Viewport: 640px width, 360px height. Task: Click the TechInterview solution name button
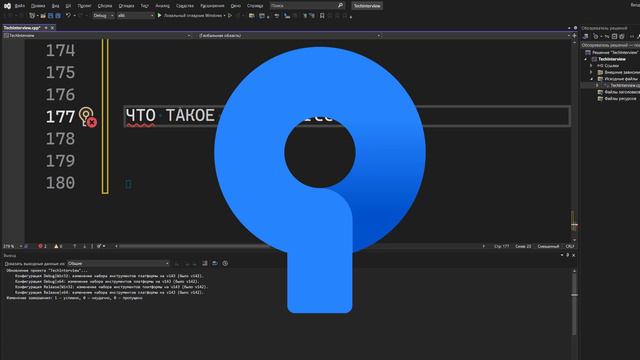click(367, 6)
